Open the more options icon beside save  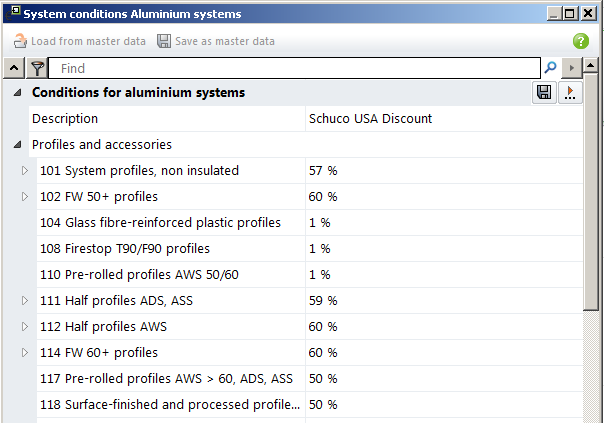click(570, 93)
